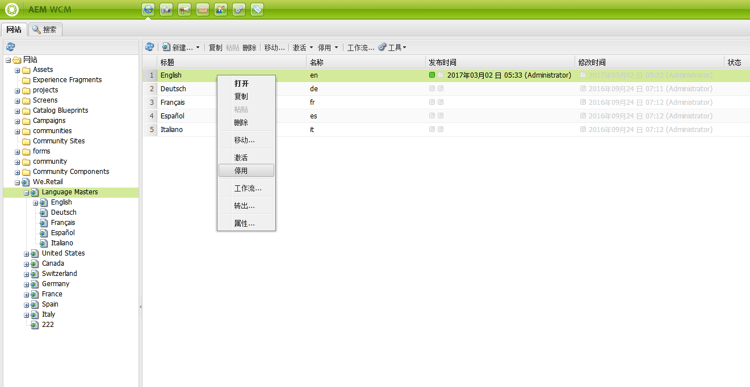The height and width of the screenshot is (387, 750).
Task: Open the 工具 toolbar dropdown
Action: point(393,47)
